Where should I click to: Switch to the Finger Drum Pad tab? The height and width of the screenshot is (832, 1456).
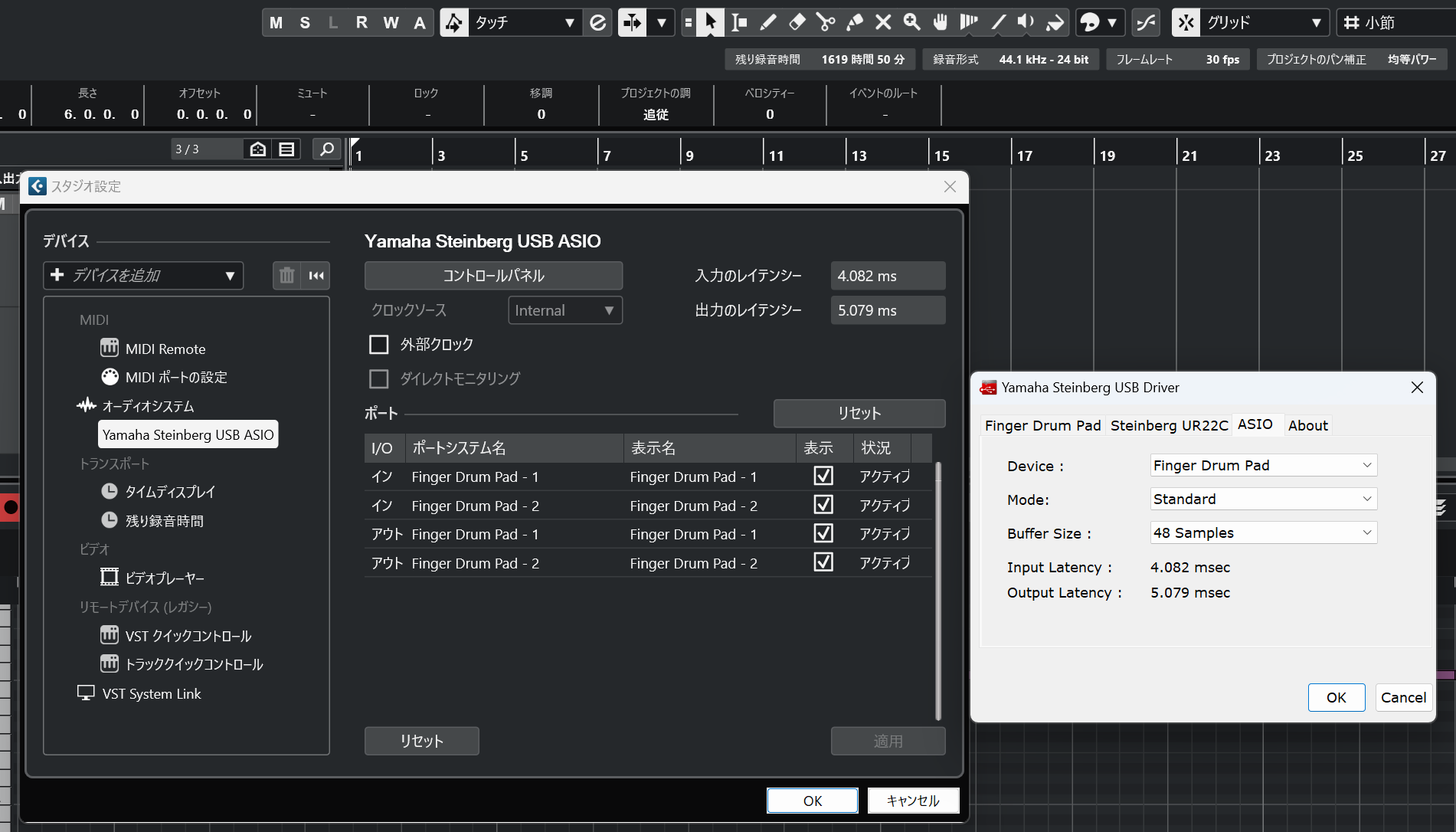point(1042,425)
